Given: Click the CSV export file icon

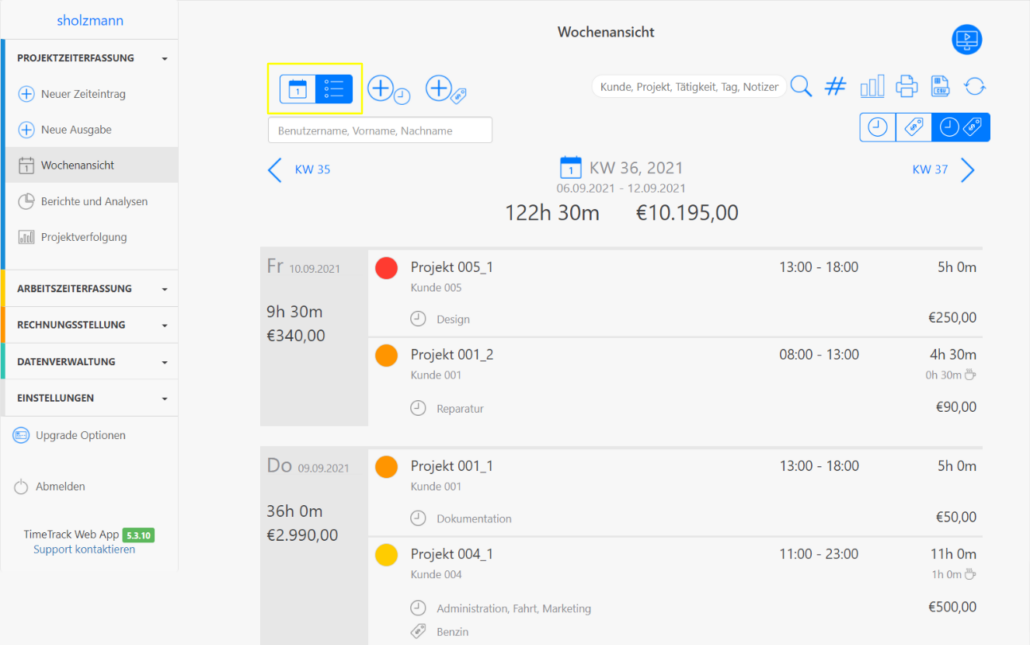Looking at the screenshot, I should [x=940, y=87].
